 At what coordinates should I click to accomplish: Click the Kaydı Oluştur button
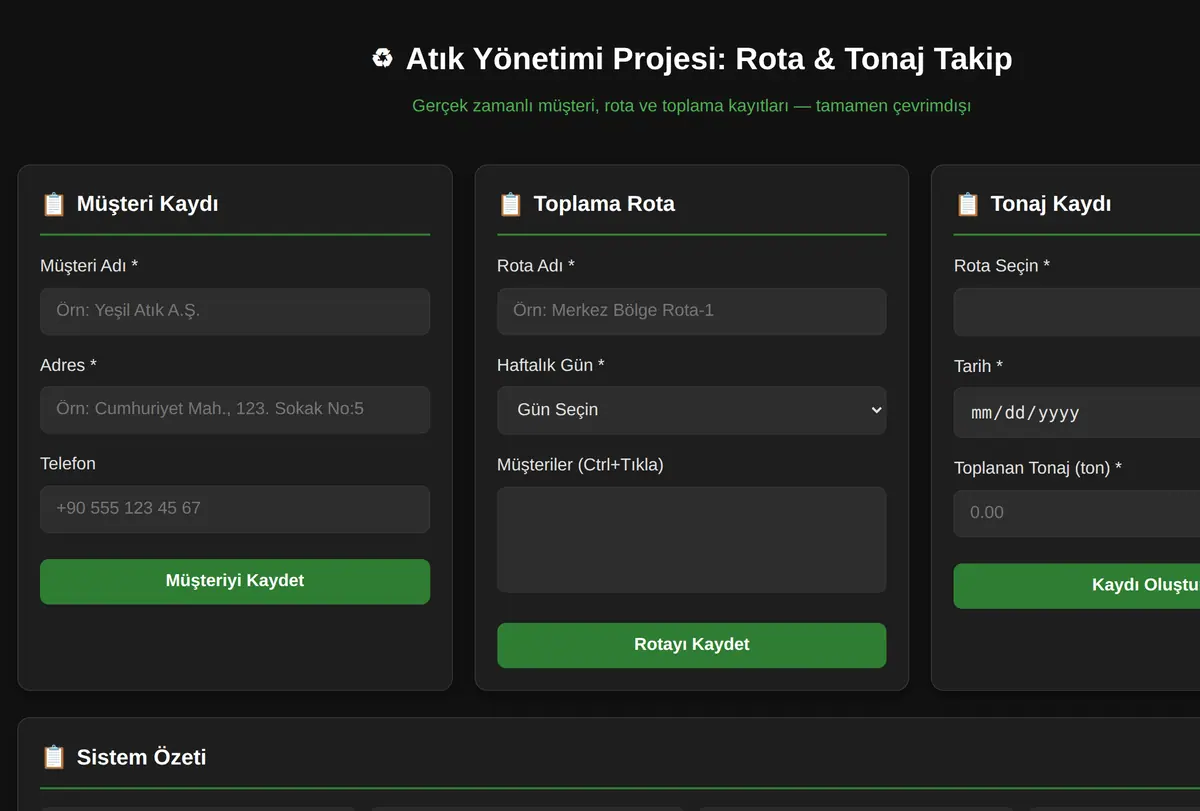[1077, 586]
